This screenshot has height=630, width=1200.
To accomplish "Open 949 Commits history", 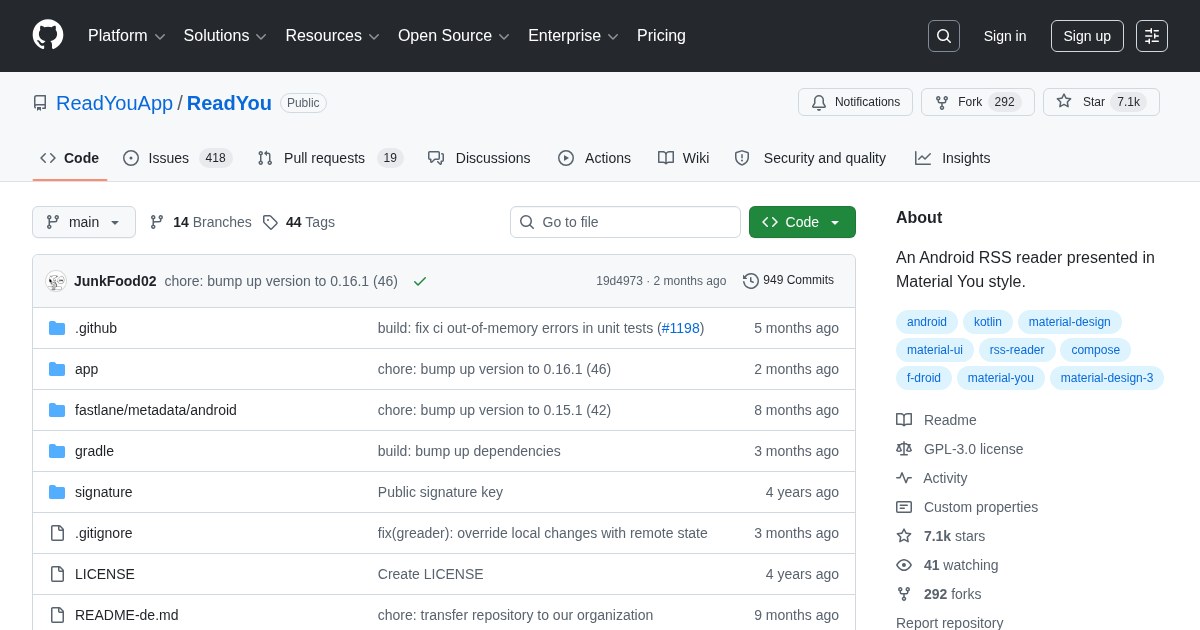I will [x=788, y=281].
